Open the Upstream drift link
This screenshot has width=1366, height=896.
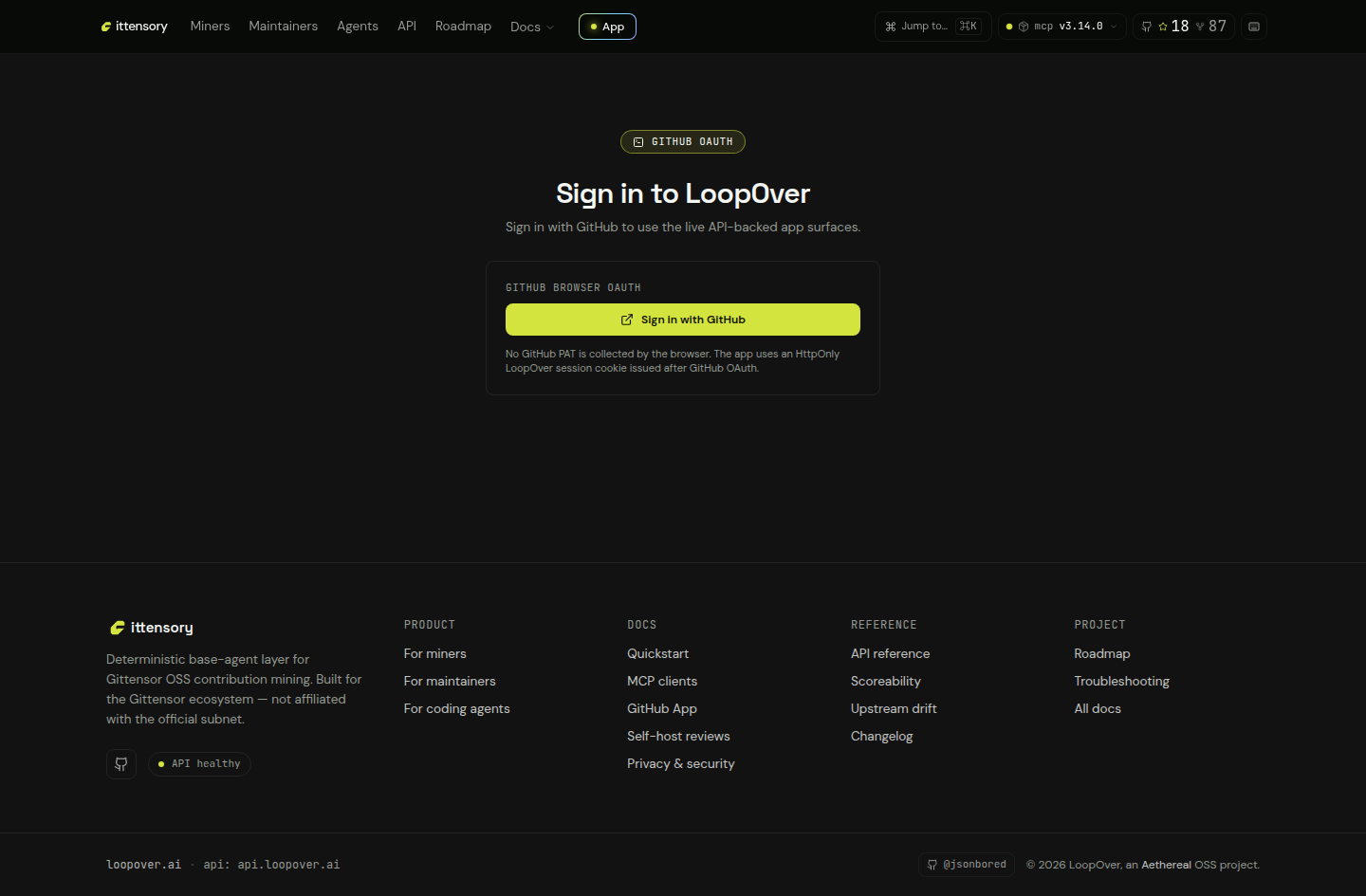894,709
